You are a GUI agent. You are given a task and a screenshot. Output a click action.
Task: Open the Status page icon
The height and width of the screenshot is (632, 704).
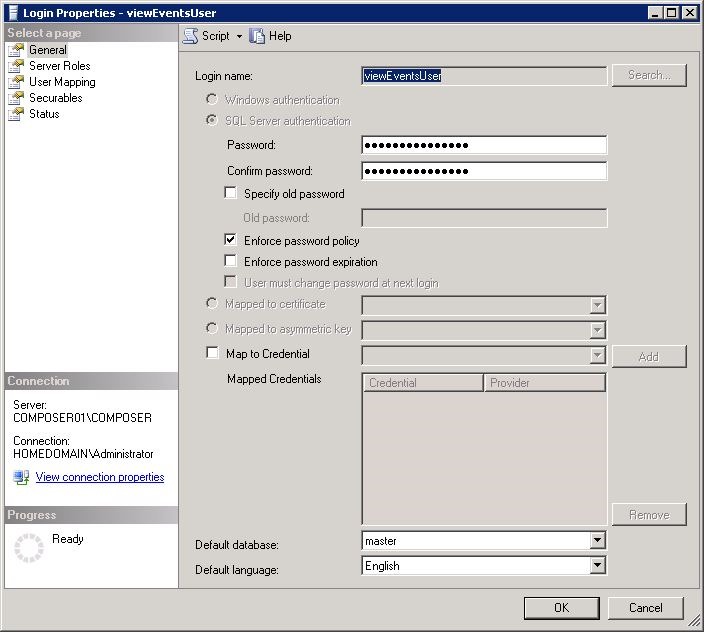click(x=16, y=114)
